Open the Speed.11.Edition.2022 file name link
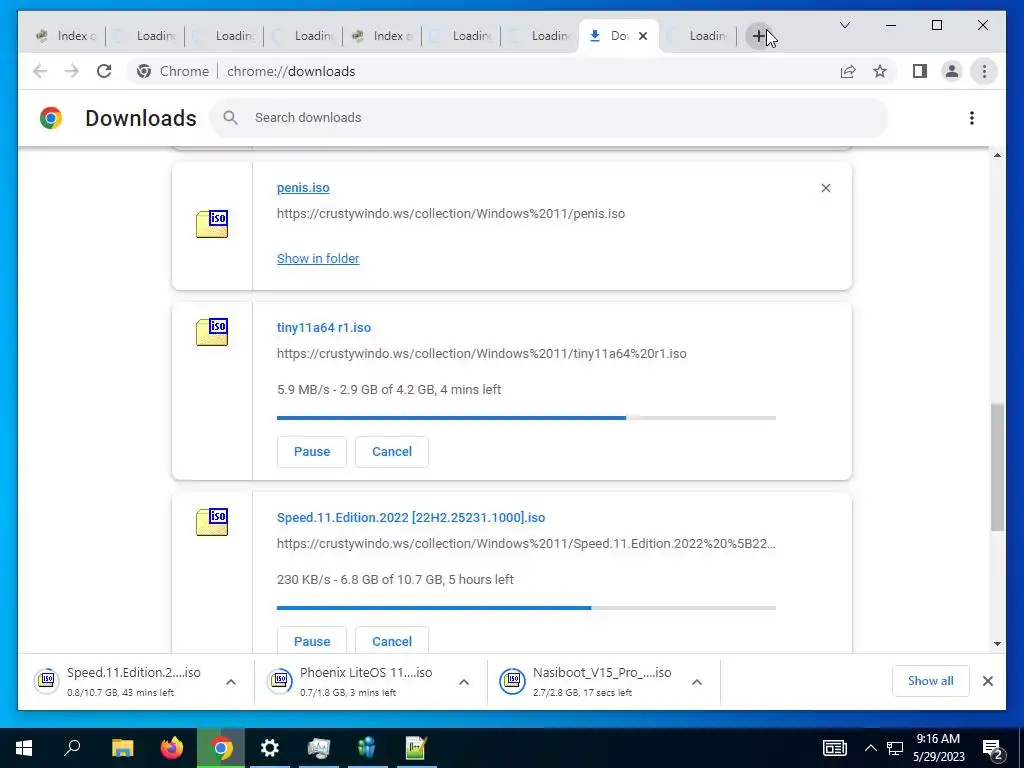 411,518
